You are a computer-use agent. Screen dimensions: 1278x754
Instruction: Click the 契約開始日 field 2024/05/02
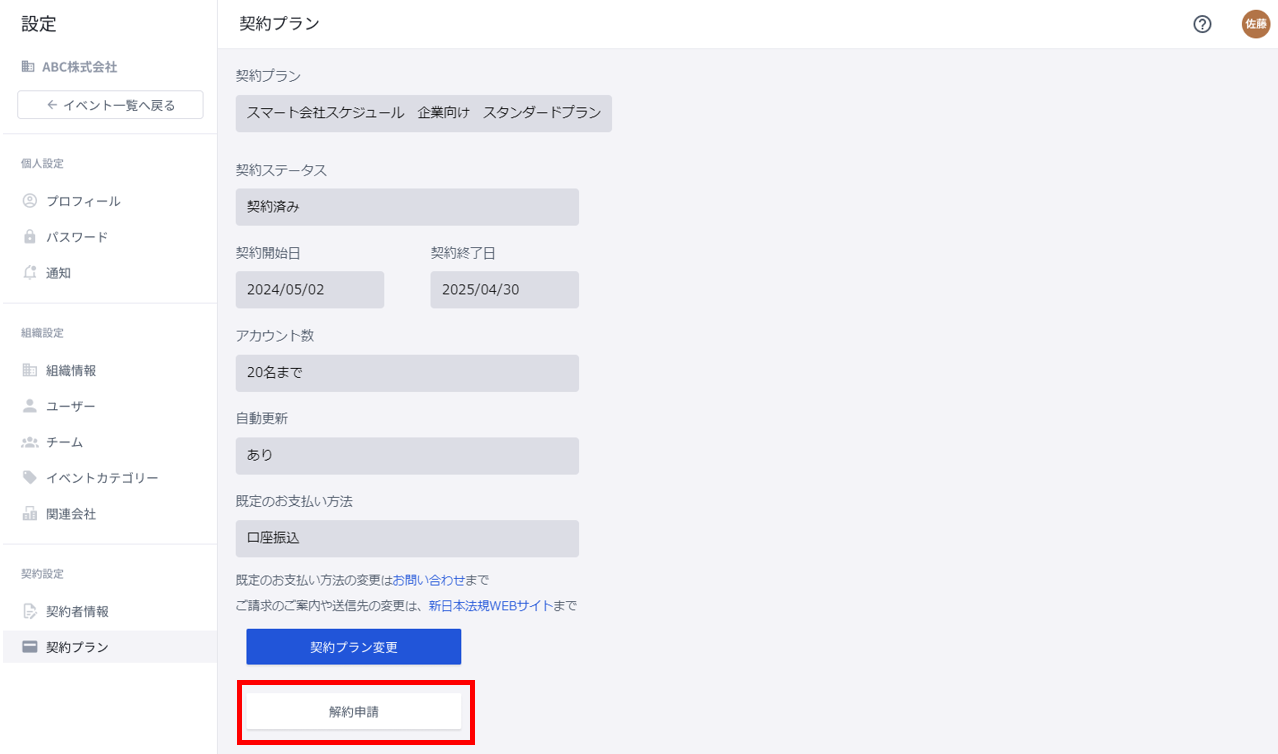tap(310, 290)
